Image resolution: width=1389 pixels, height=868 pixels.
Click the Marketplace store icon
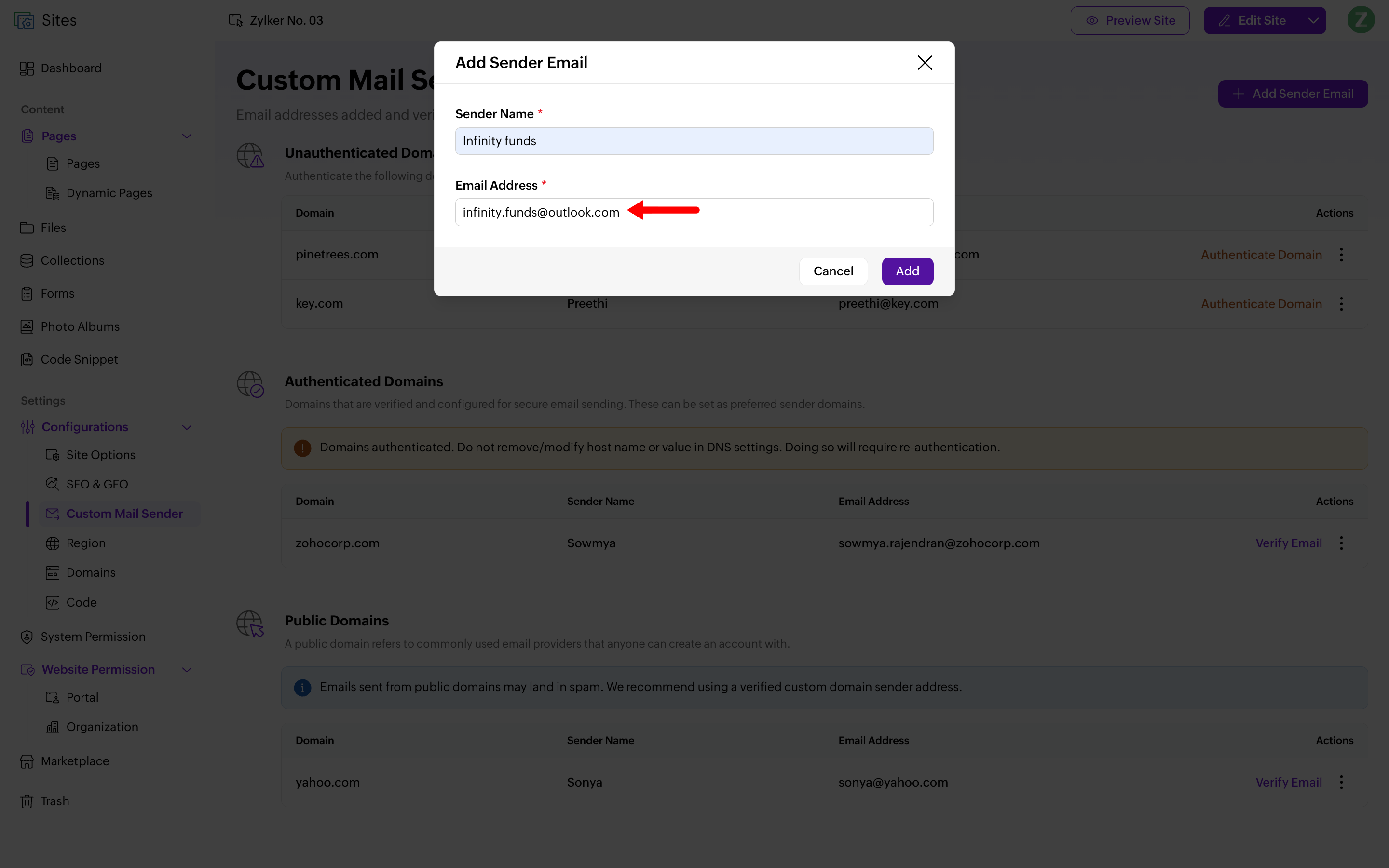pyautogui.click(x=27, y=761)
